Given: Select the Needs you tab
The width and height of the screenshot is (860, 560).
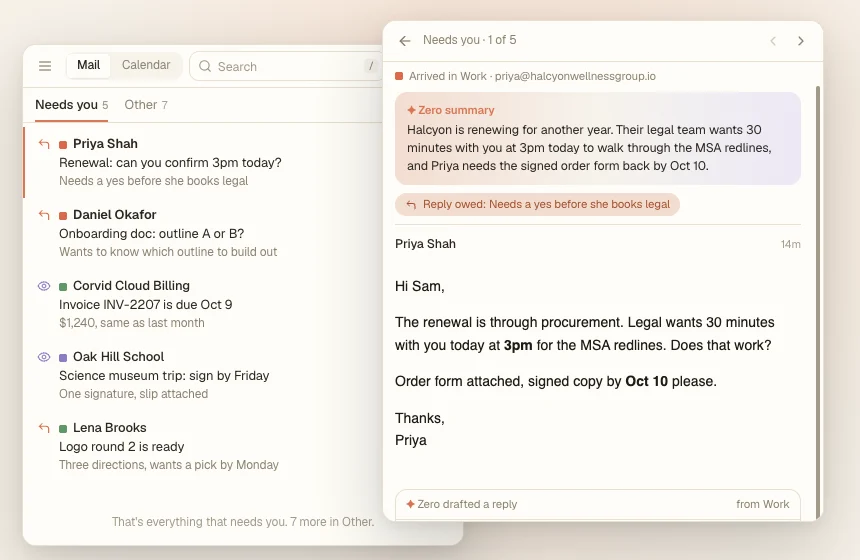Looking at the screenshot, I should click(71, 105).
